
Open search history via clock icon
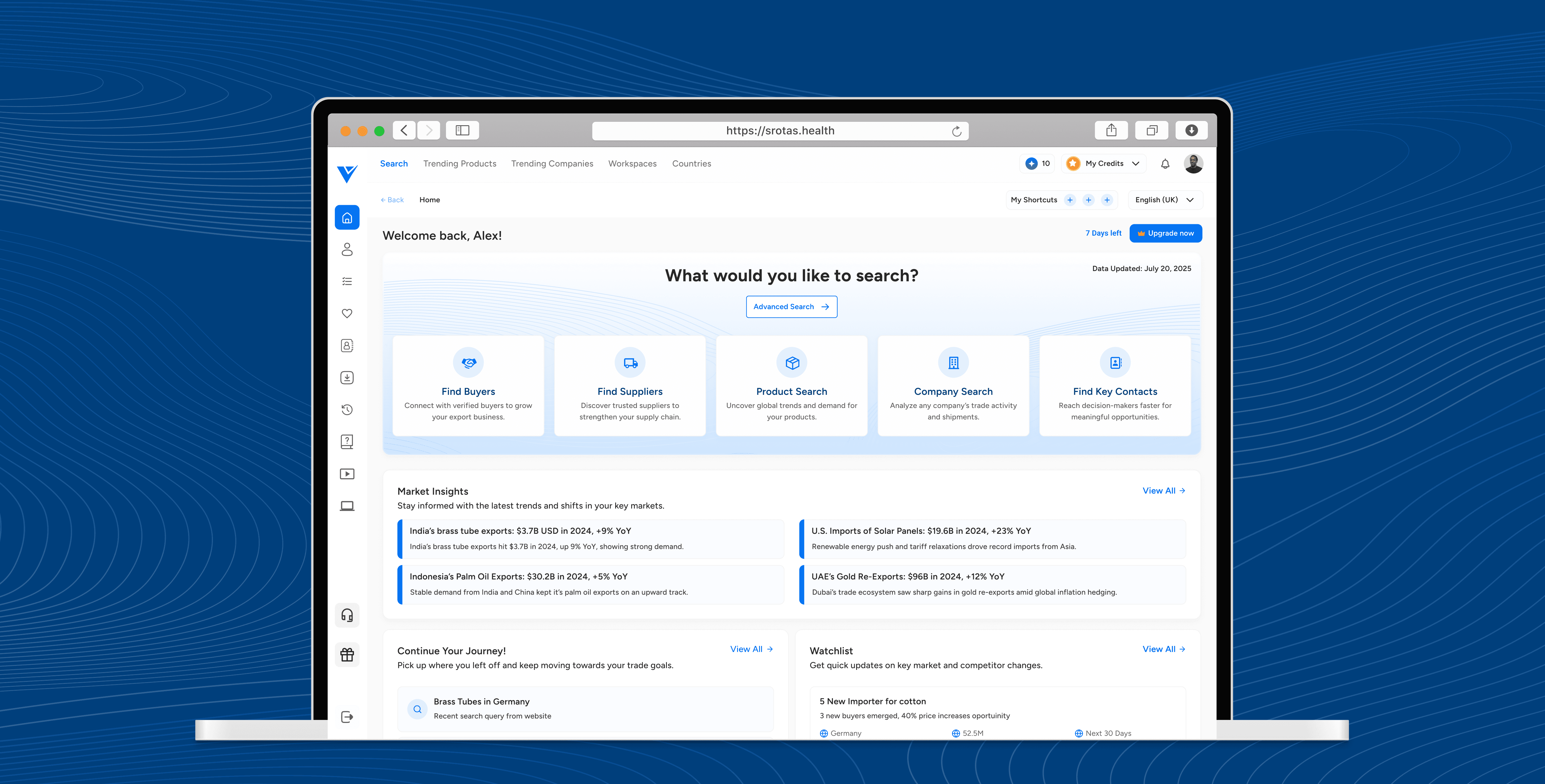347,409
